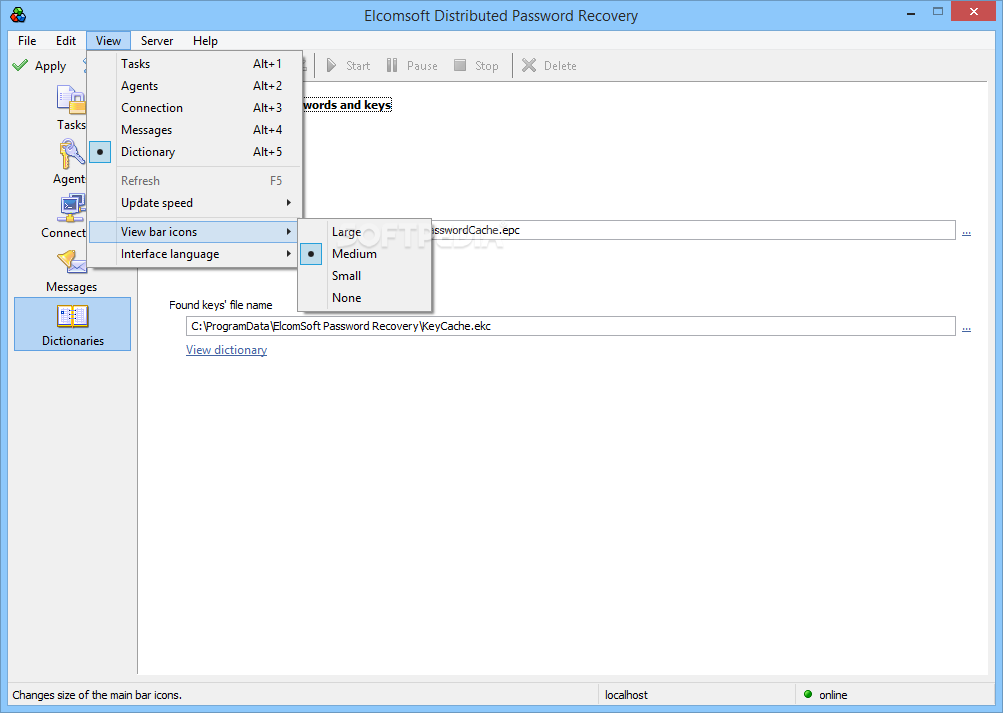Select None for view bar icons

tap(365, 297)
